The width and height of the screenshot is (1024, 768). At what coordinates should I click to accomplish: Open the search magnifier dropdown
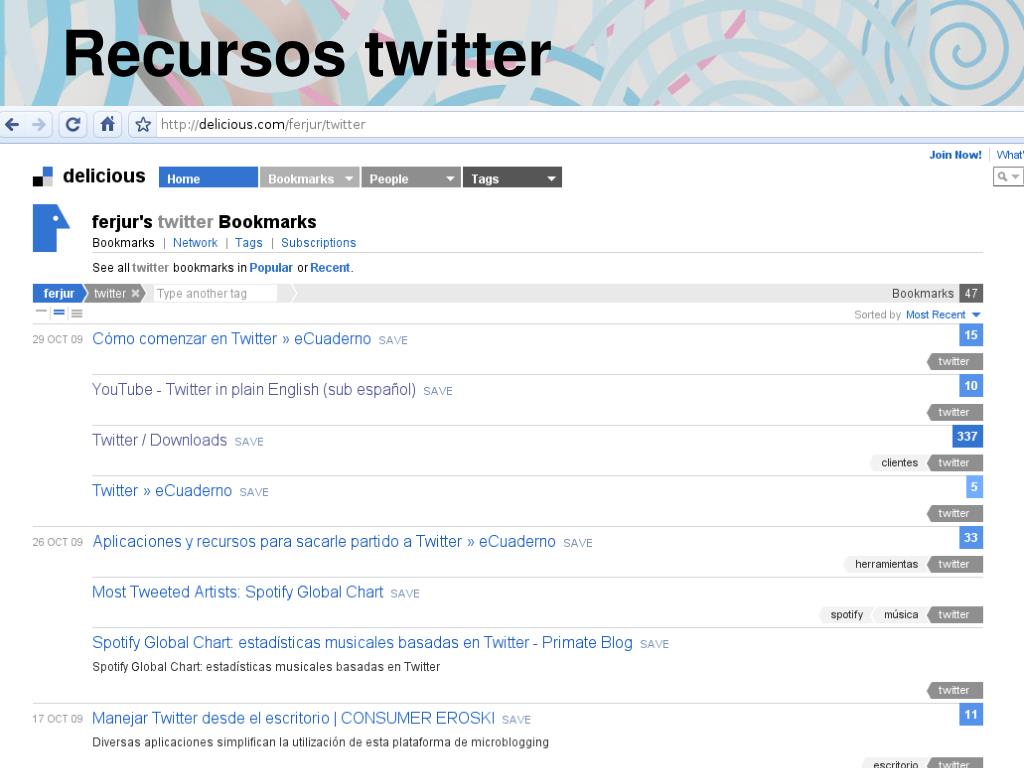coord(1008,176)
